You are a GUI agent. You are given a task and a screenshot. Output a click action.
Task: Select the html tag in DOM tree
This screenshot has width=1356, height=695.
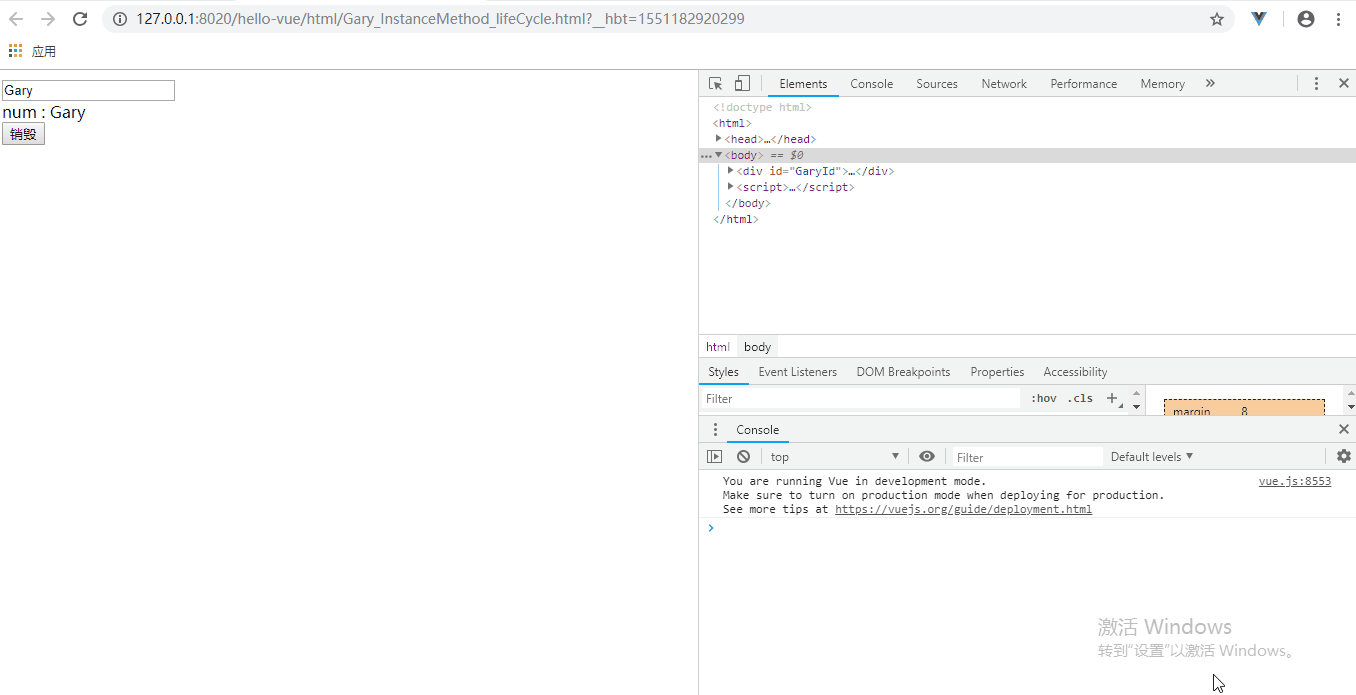pyautogui.click(x=732, y=123)
